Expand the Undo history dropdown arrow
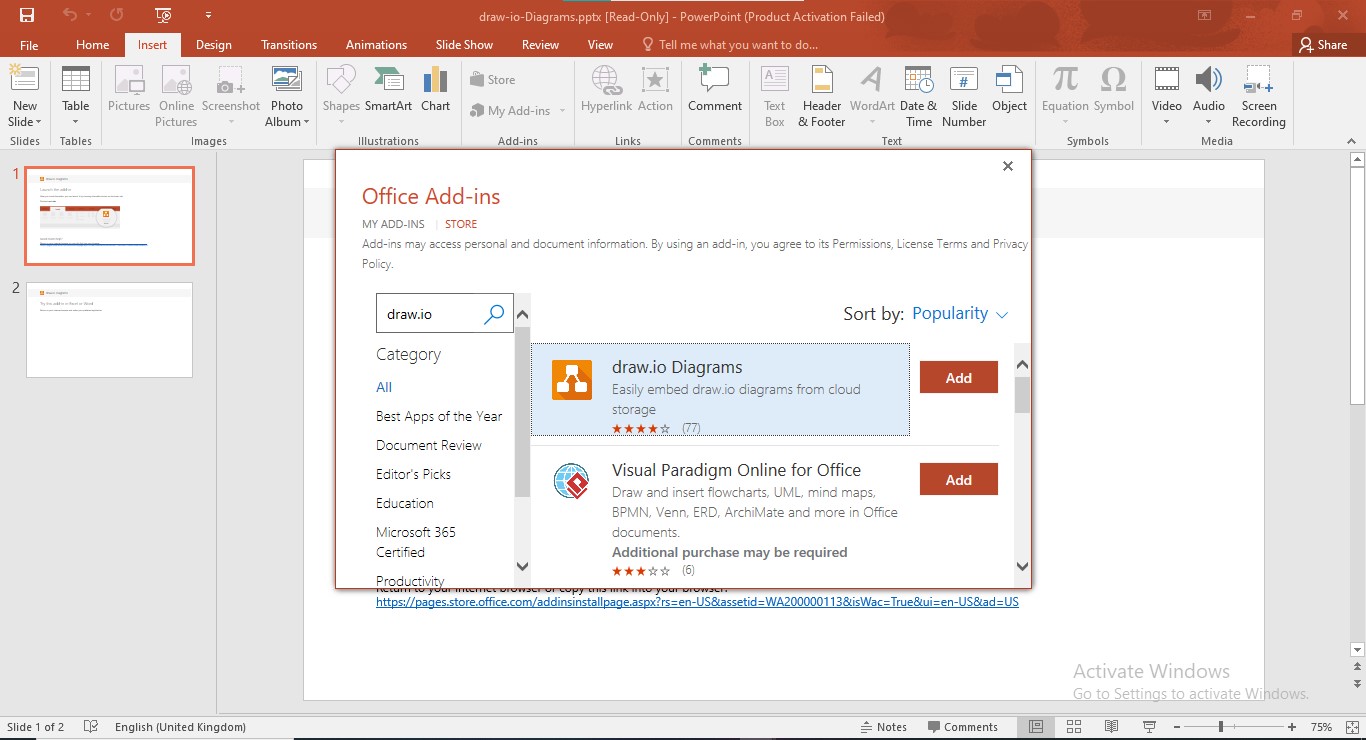The width and height of the screenshot is (1366, 740). [x=87, y=15]
